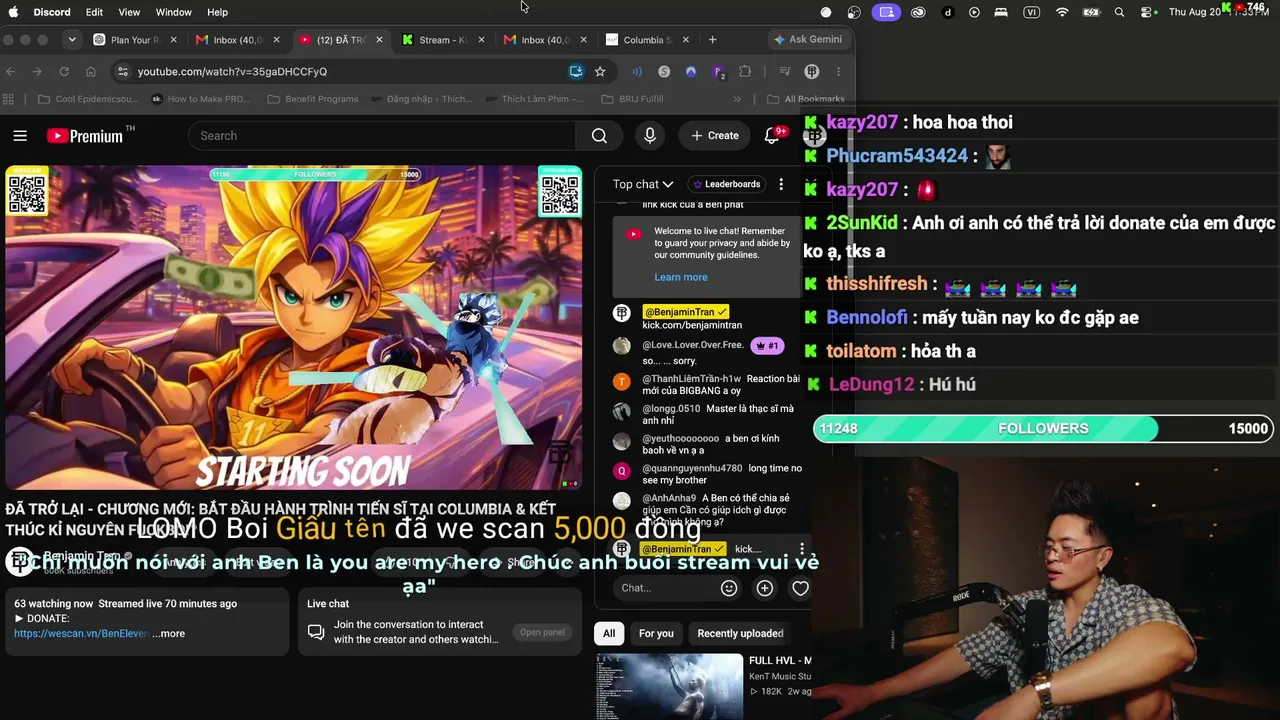Open Wi-Fi status in menu bar

1062,12
